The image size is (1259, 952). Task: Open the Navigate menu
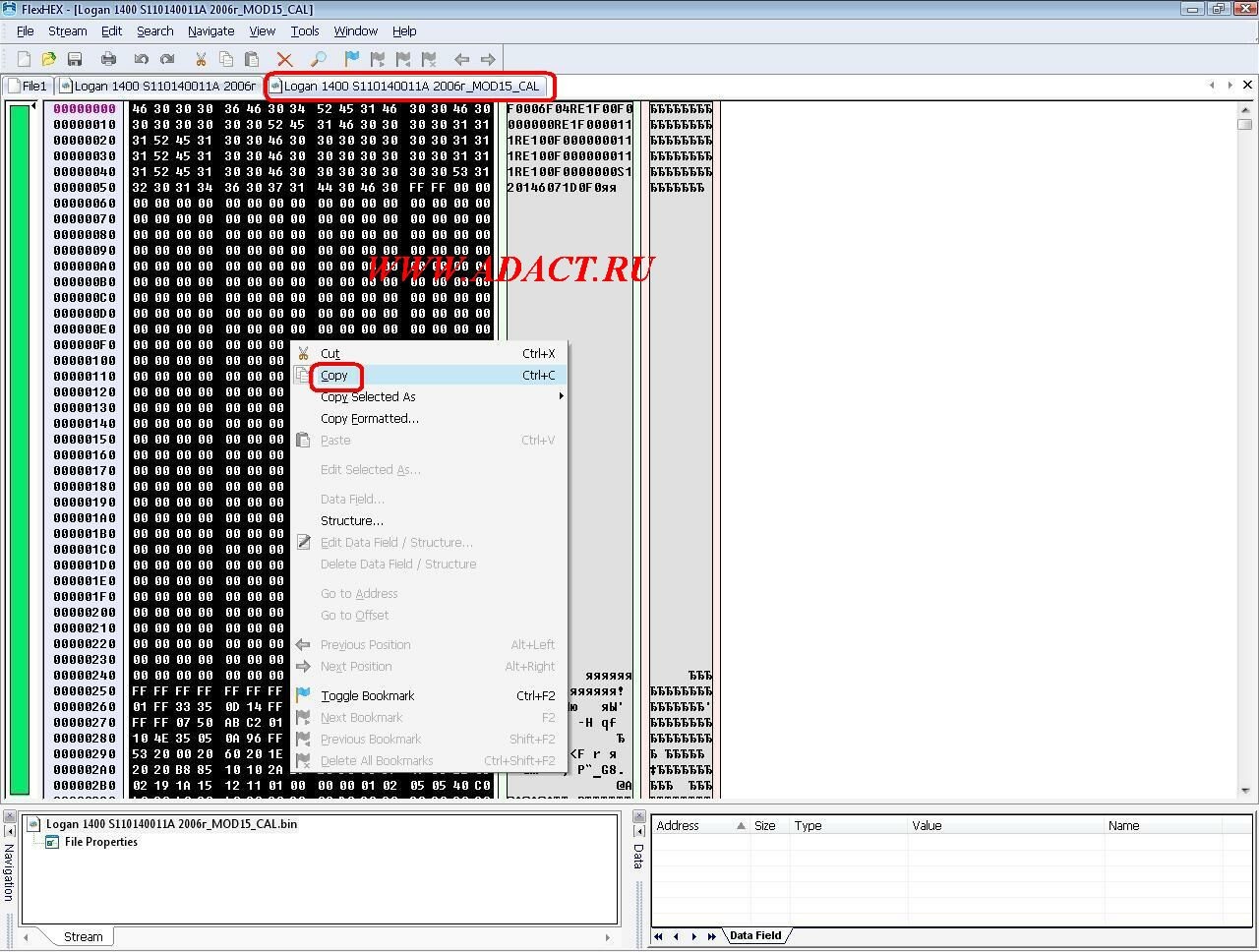click(x=210, y=31)
